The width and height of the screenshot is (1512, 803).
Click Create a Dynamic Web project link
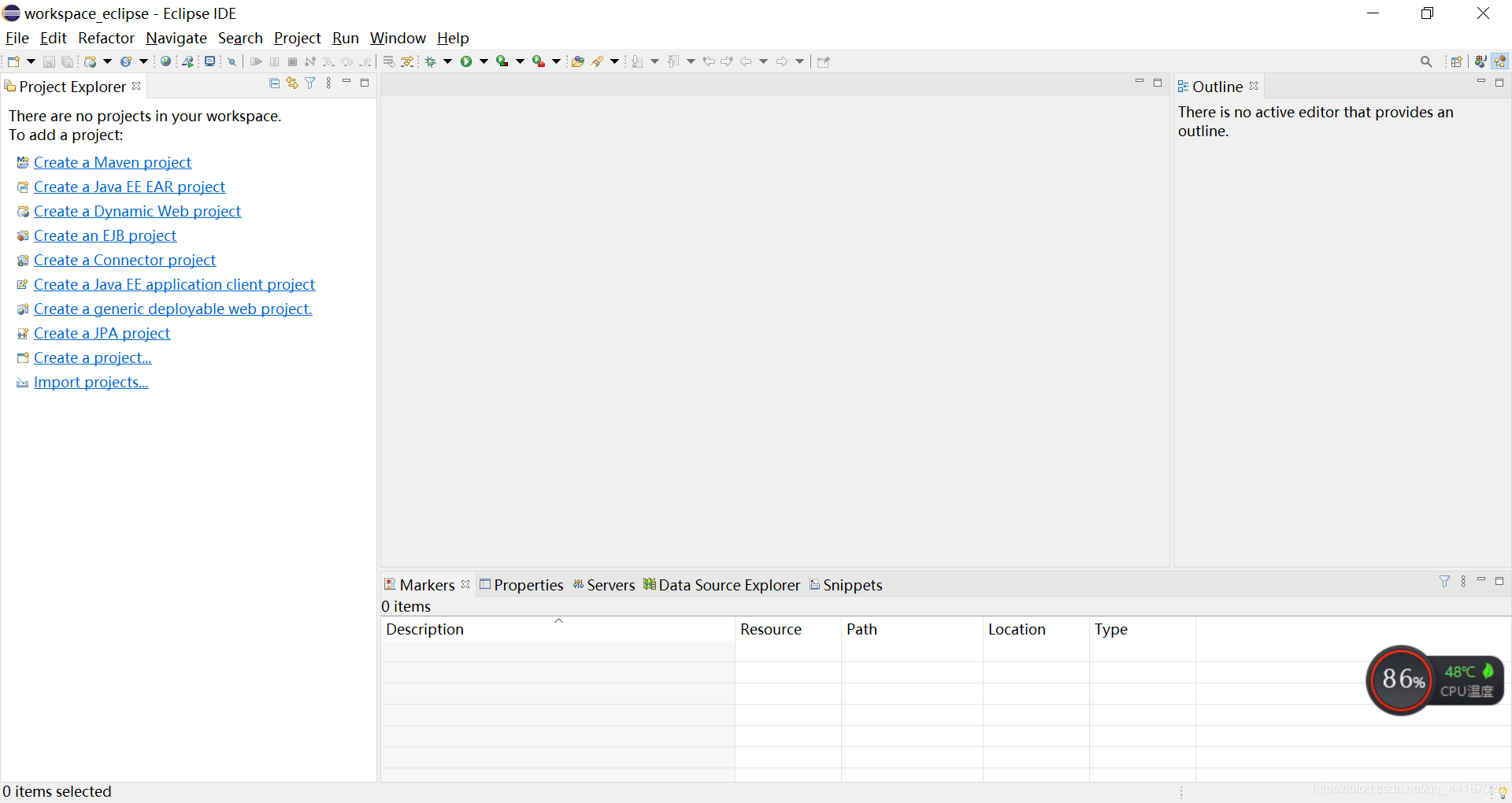[137, 211]
